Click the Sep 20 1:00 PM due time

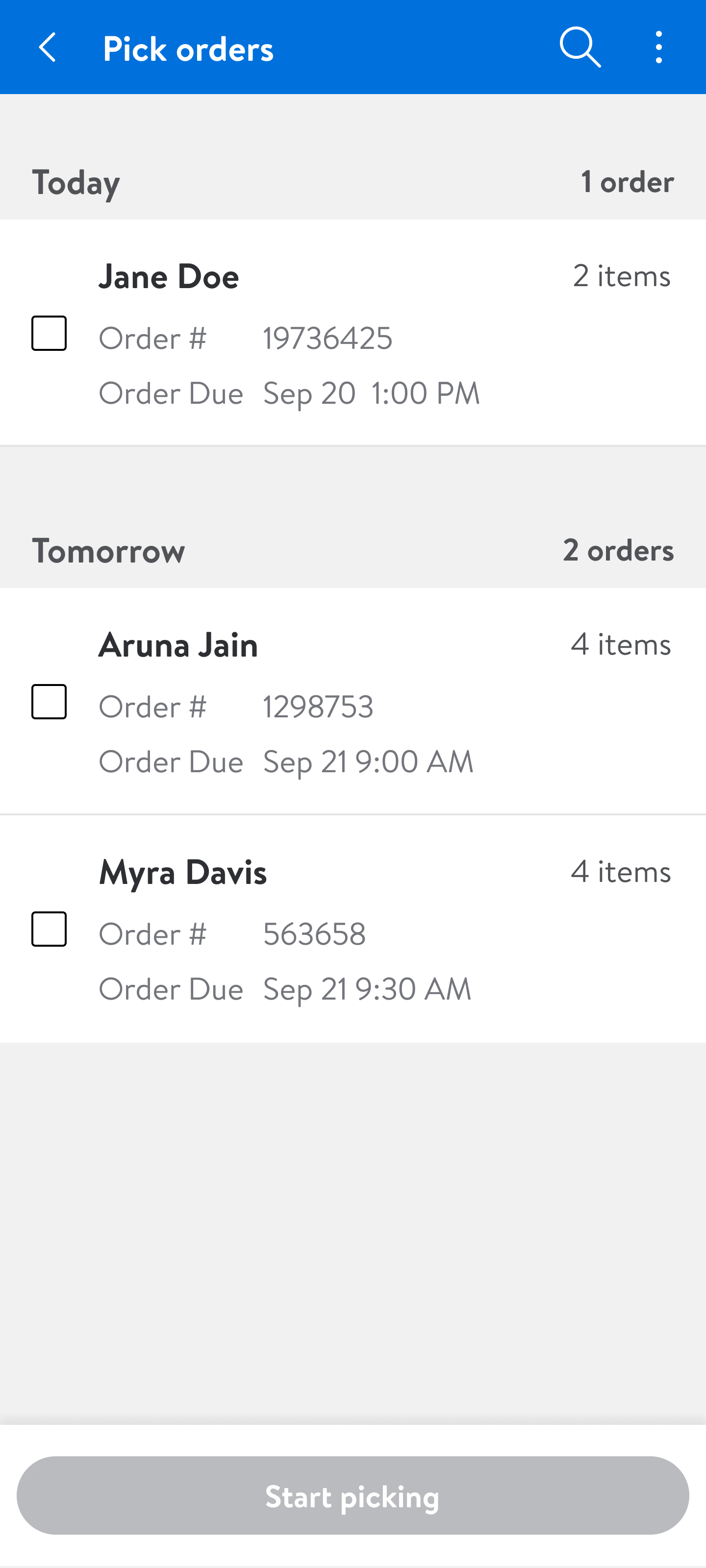[x=372, y=393]
